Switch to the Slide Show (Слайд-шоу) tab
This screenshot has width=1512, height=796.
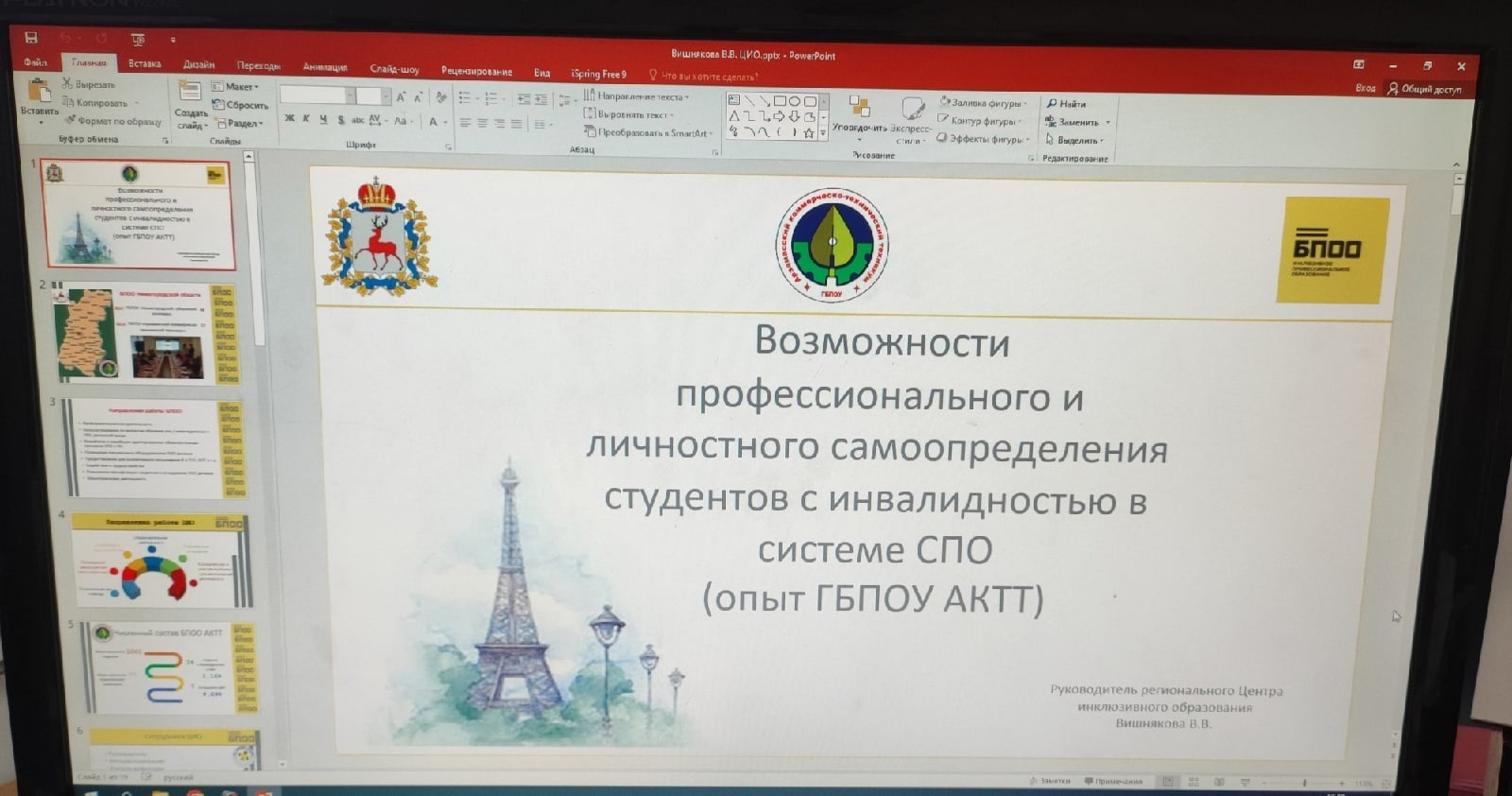click(394, 69)
